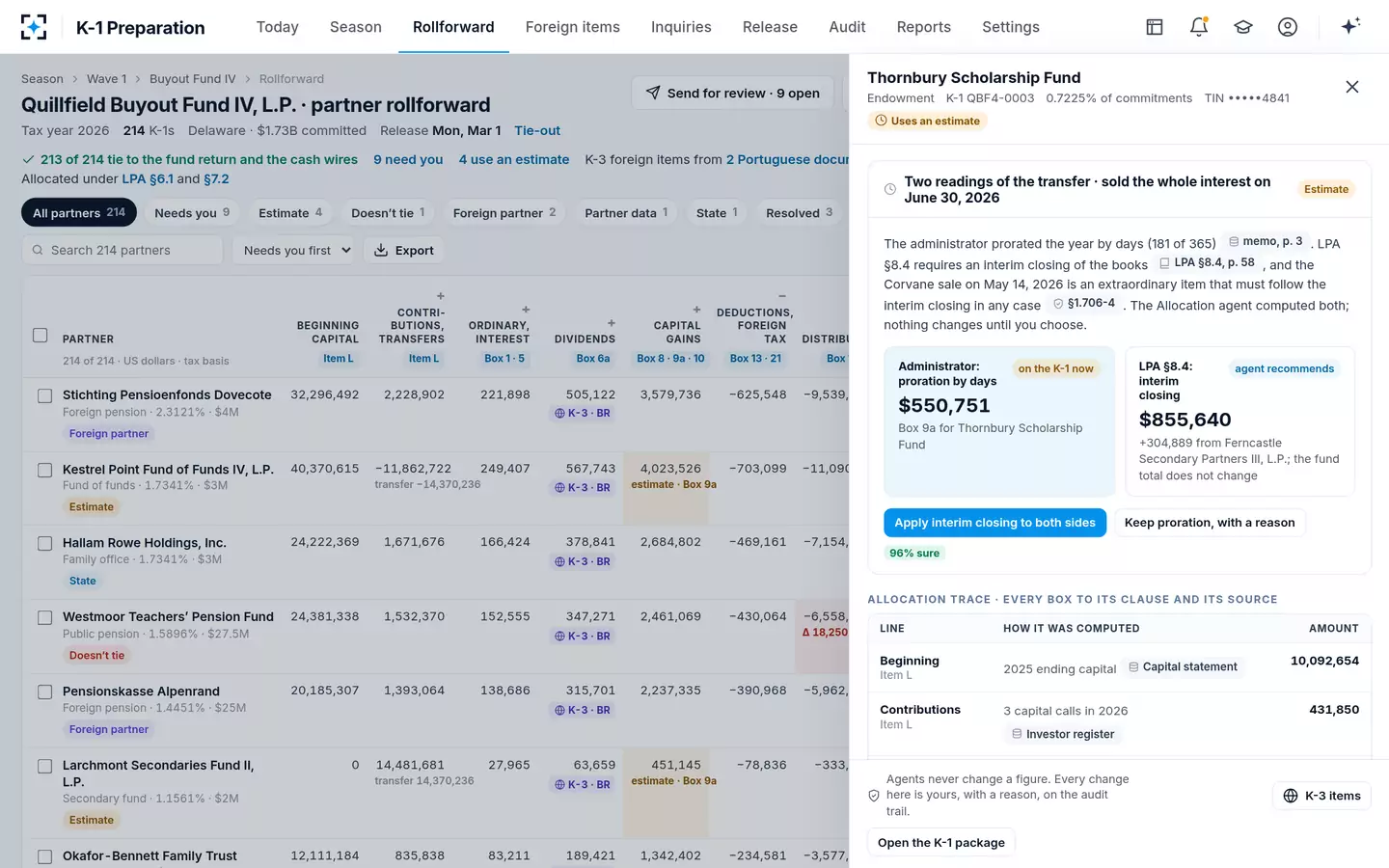Expand the Contributions, Transfers column group
The height and width of the screenshot is (868, 1389).
[x=441, y=296]
